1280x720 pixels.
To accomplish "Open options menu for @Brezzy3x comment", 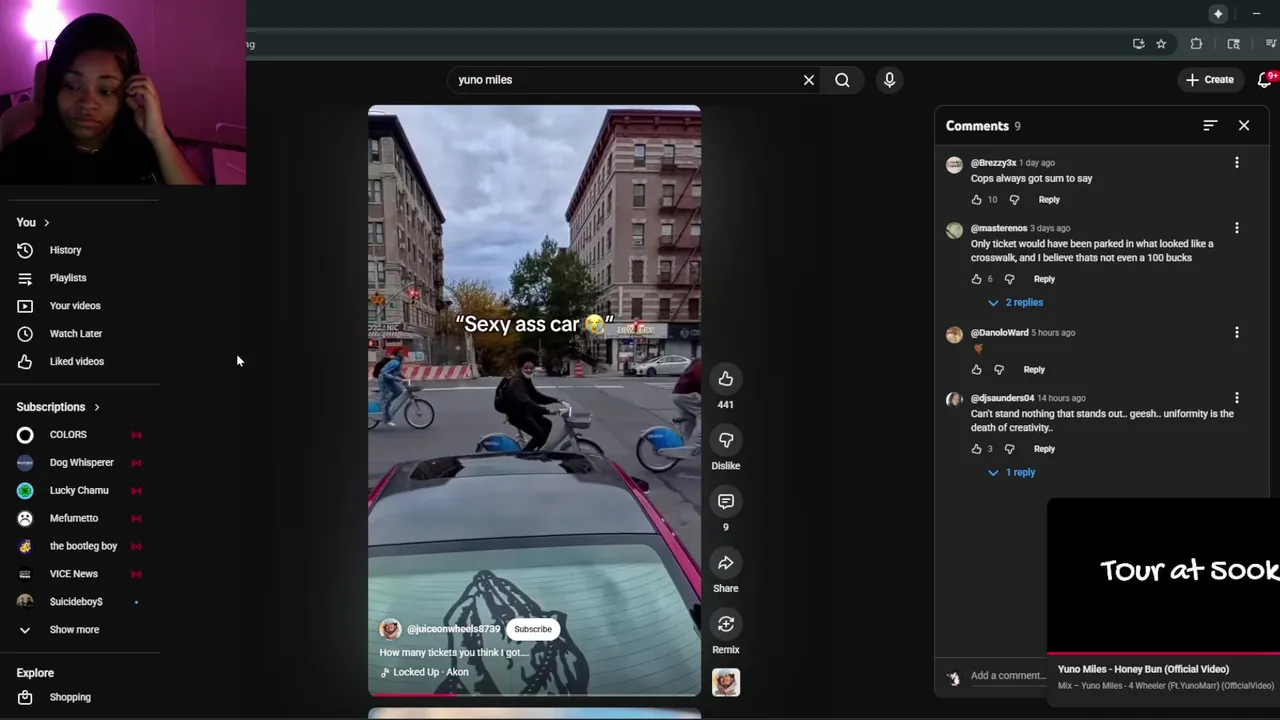I will click(1237, 163).
